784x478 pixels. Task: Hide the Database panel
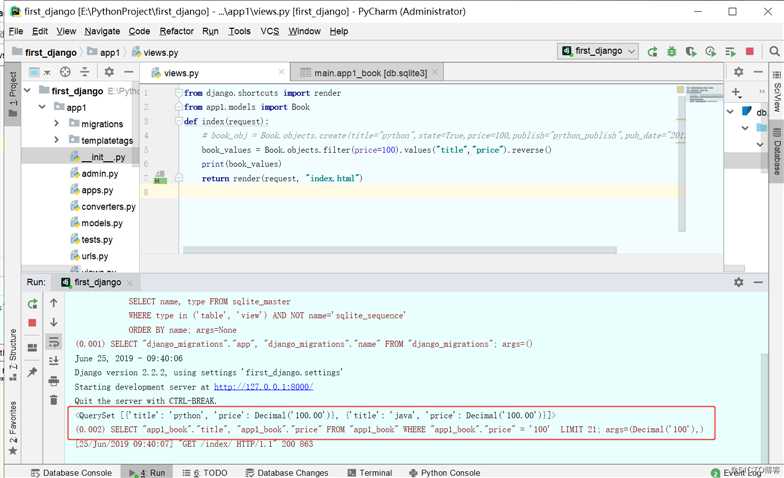click(x=758, y=72)
